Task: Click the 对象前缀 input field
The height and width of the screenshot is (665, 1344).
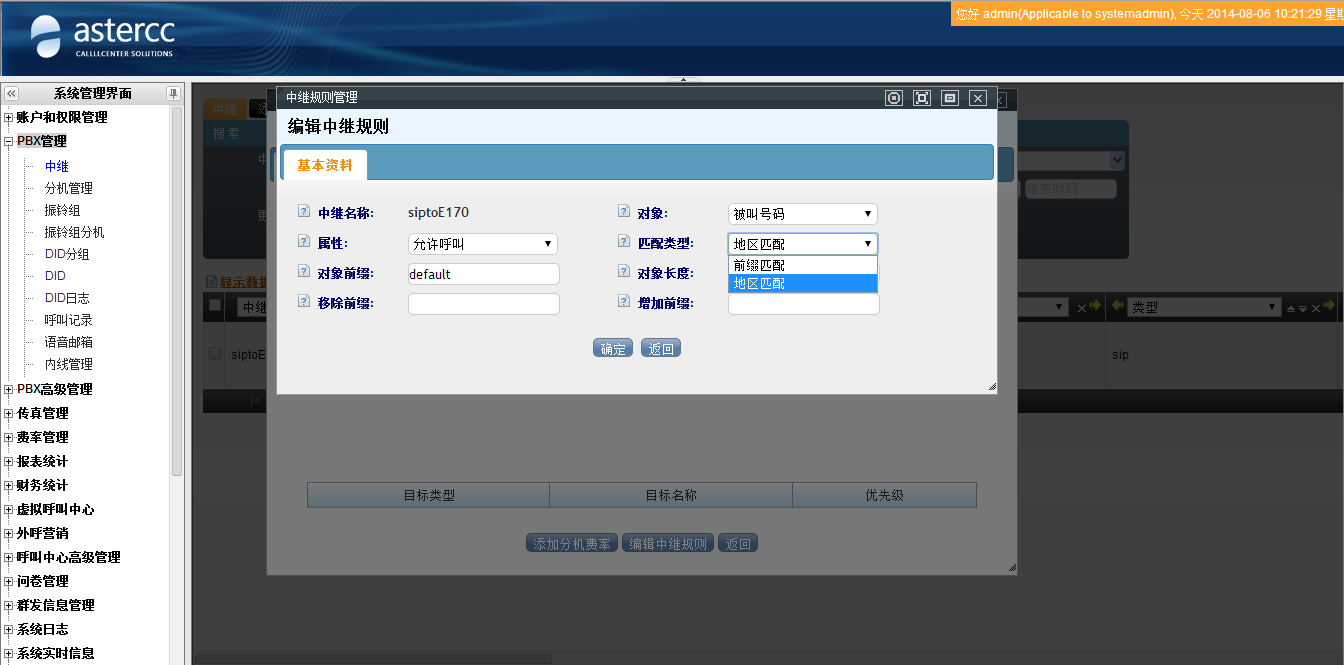Action: pyautogui.click(x=483, y=274)
